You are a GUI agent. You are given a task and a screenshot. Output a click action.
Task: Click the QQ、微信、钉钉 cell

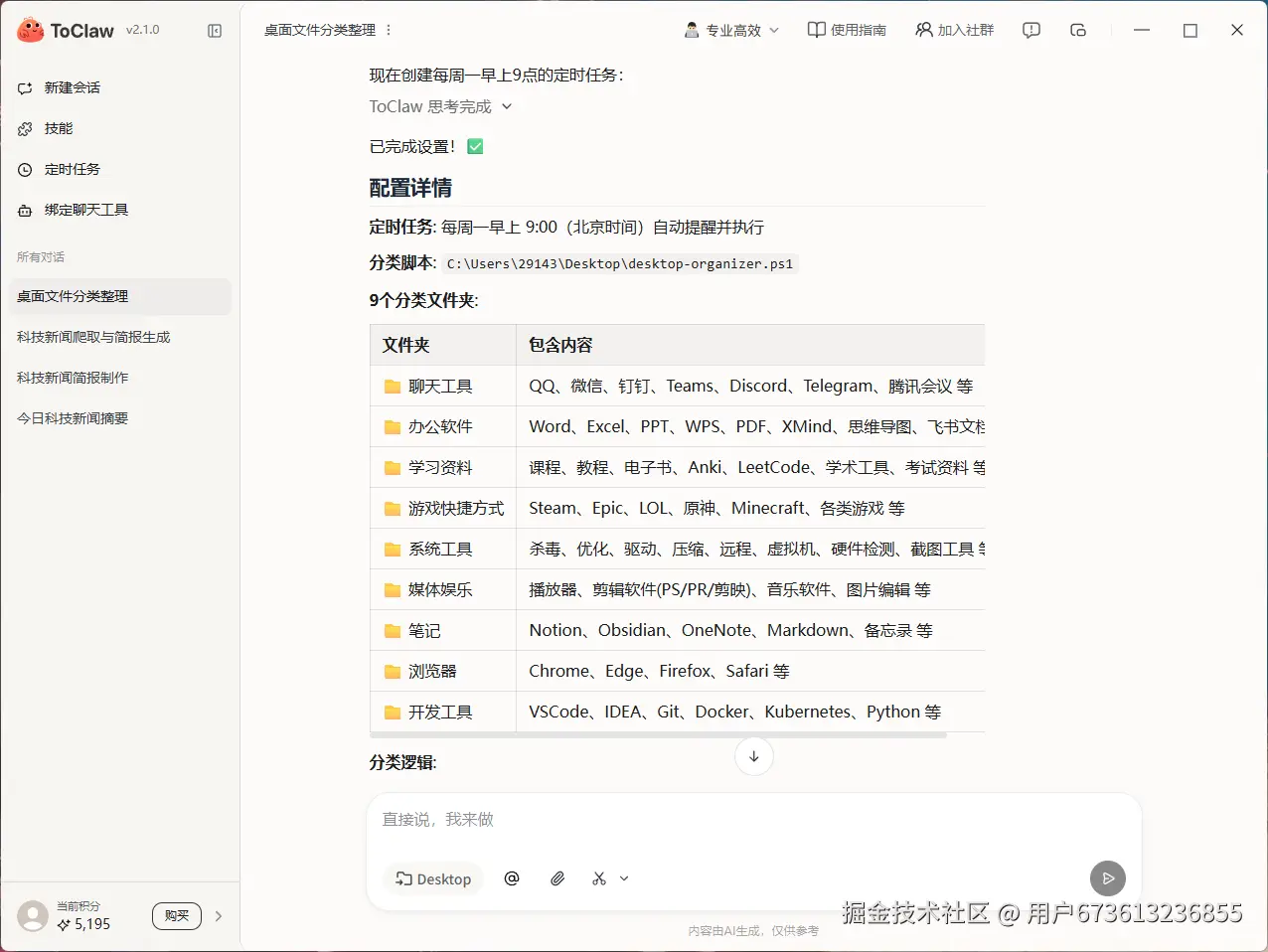click(750, 386)
